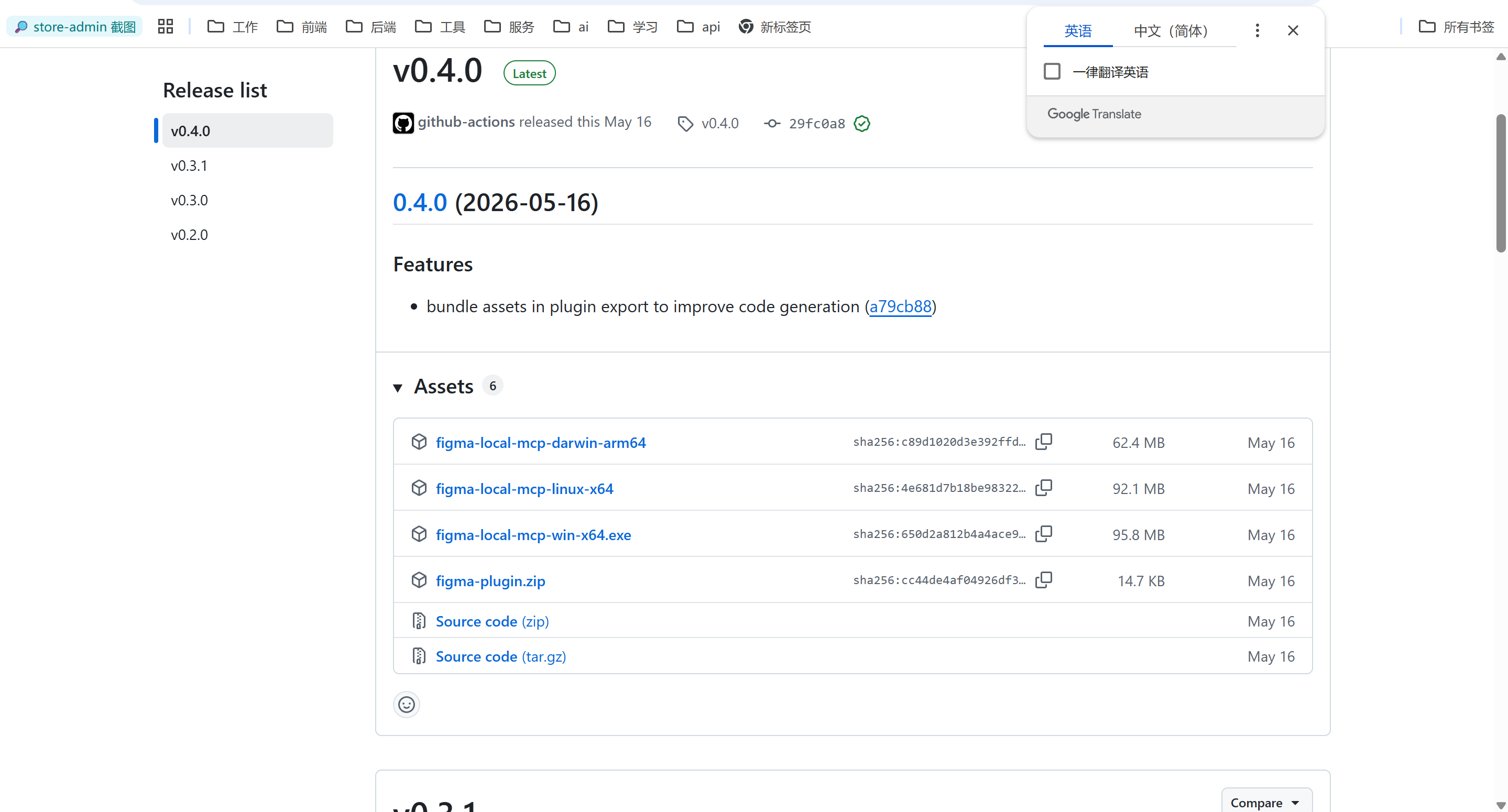Click the scrollbar down arrow

point(1500,805)
